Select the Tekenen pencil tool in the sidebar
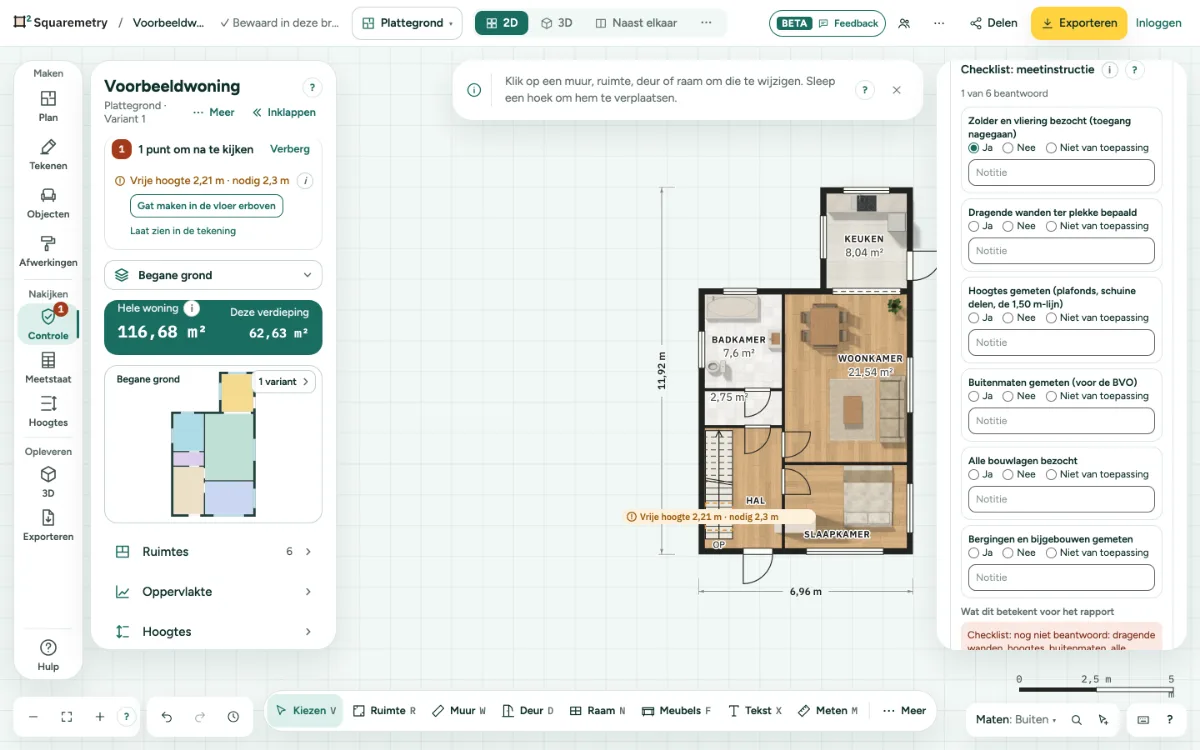1200x750 pixels. pos(48,154)
